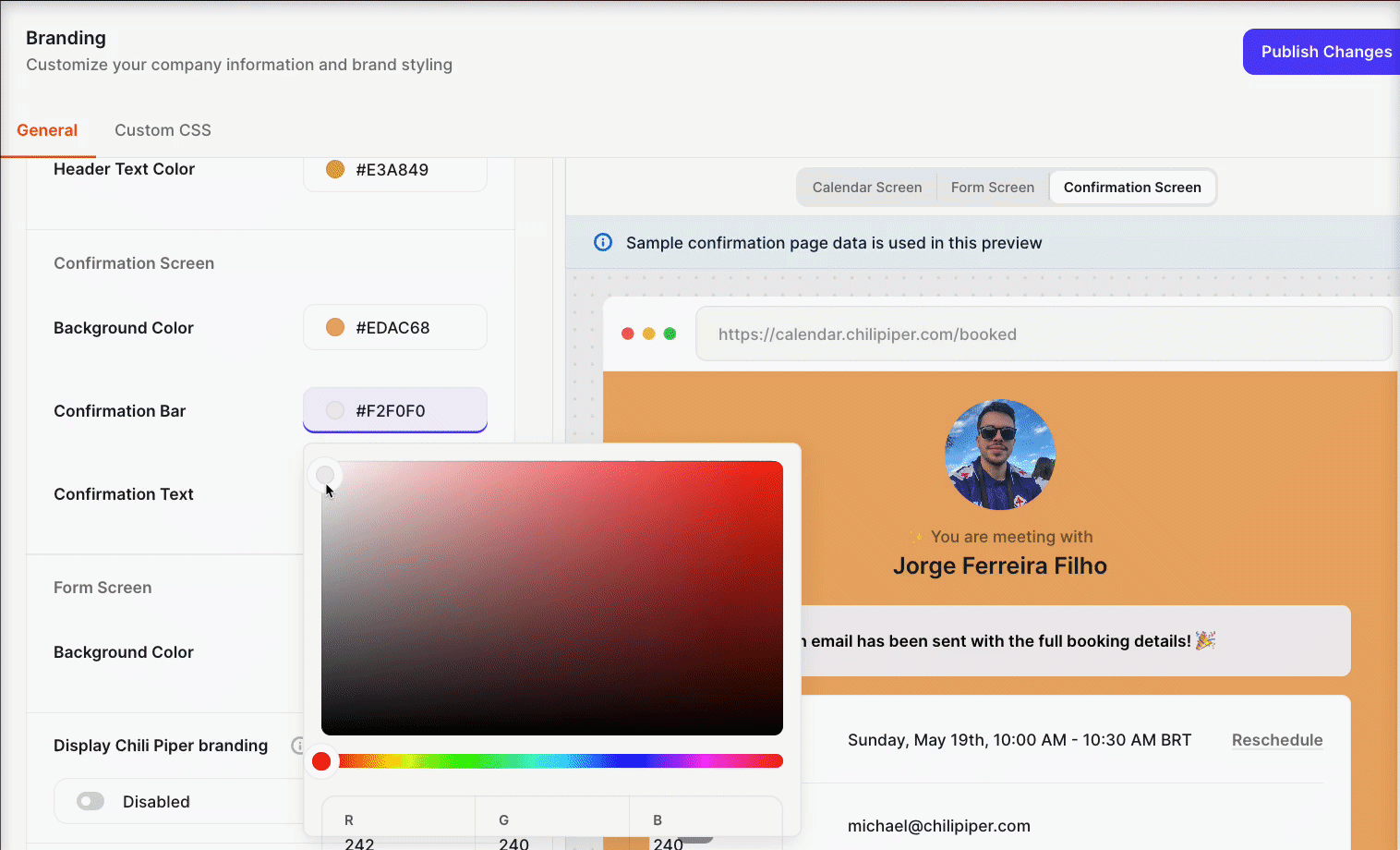Click the info icon in preview notice

[x=603, y=242]
